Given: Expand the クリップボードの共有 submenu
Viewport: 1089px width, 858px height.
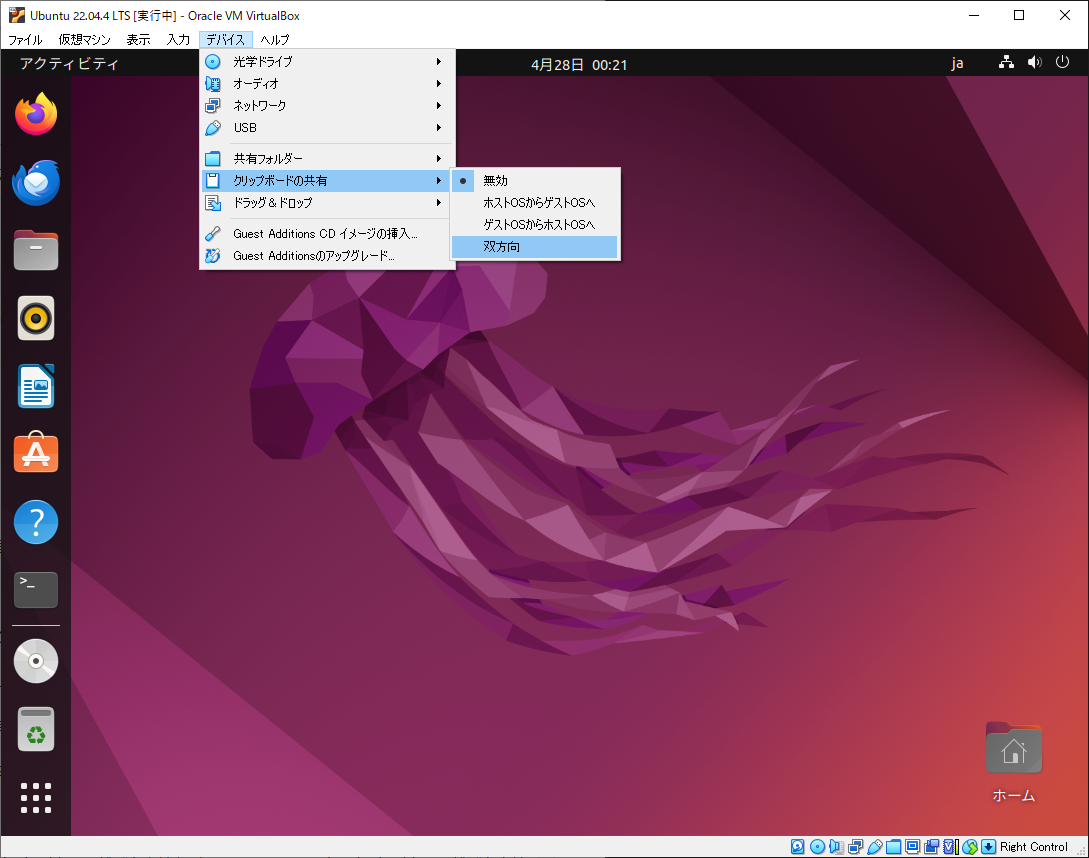Looking at the screenshot, I should [x=326, y=181].
